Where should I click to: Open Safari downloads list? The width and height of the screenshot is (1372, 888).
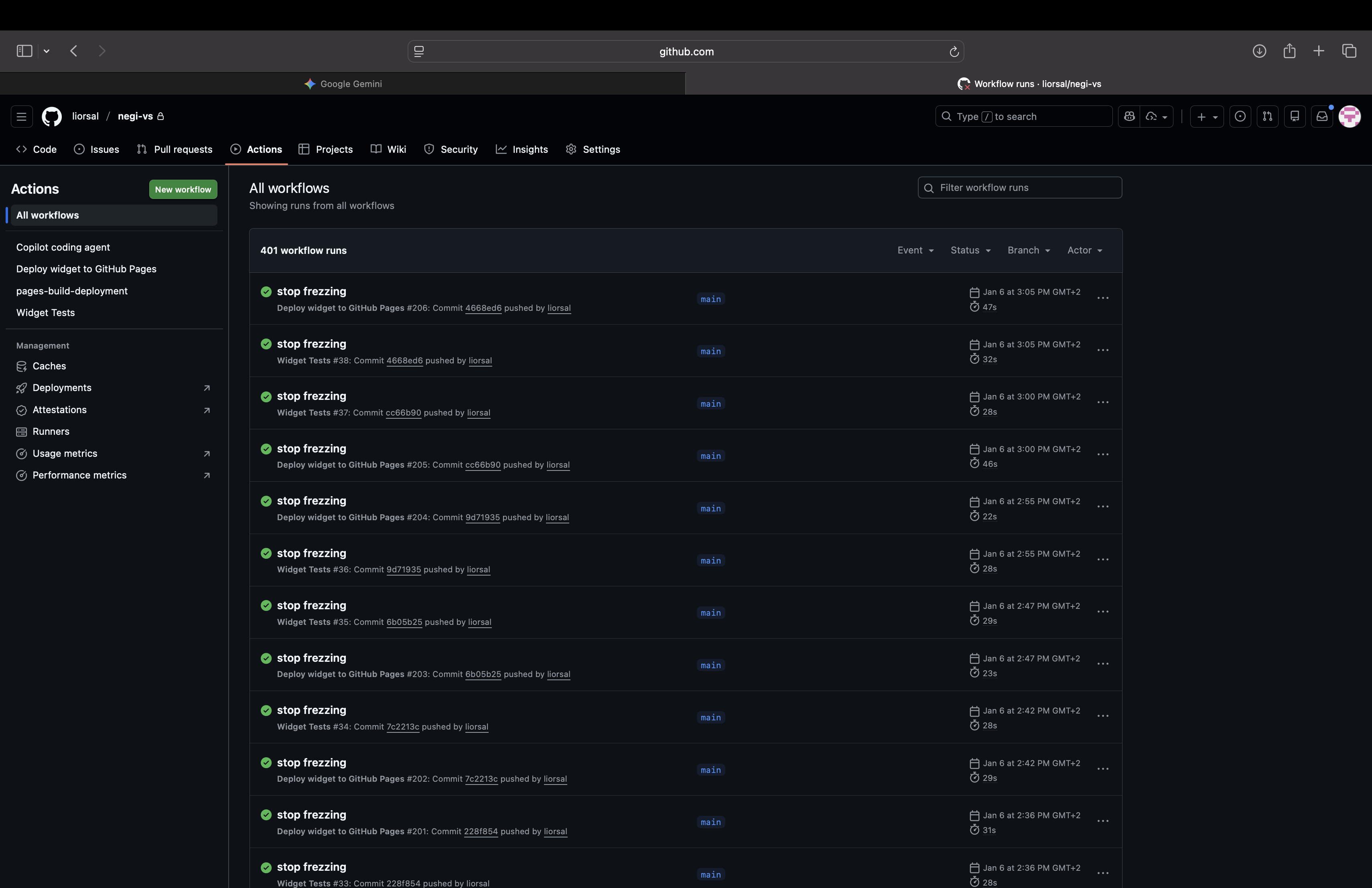coord(1260,51)
